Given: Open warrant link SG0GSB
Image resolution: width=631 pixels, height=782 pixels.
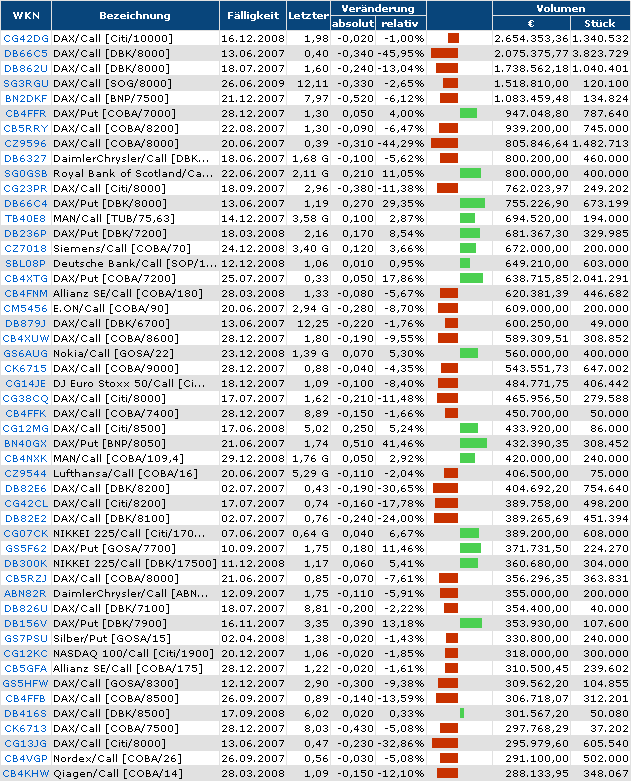Looking at the screenshot, I should click(x=26, y=174).
